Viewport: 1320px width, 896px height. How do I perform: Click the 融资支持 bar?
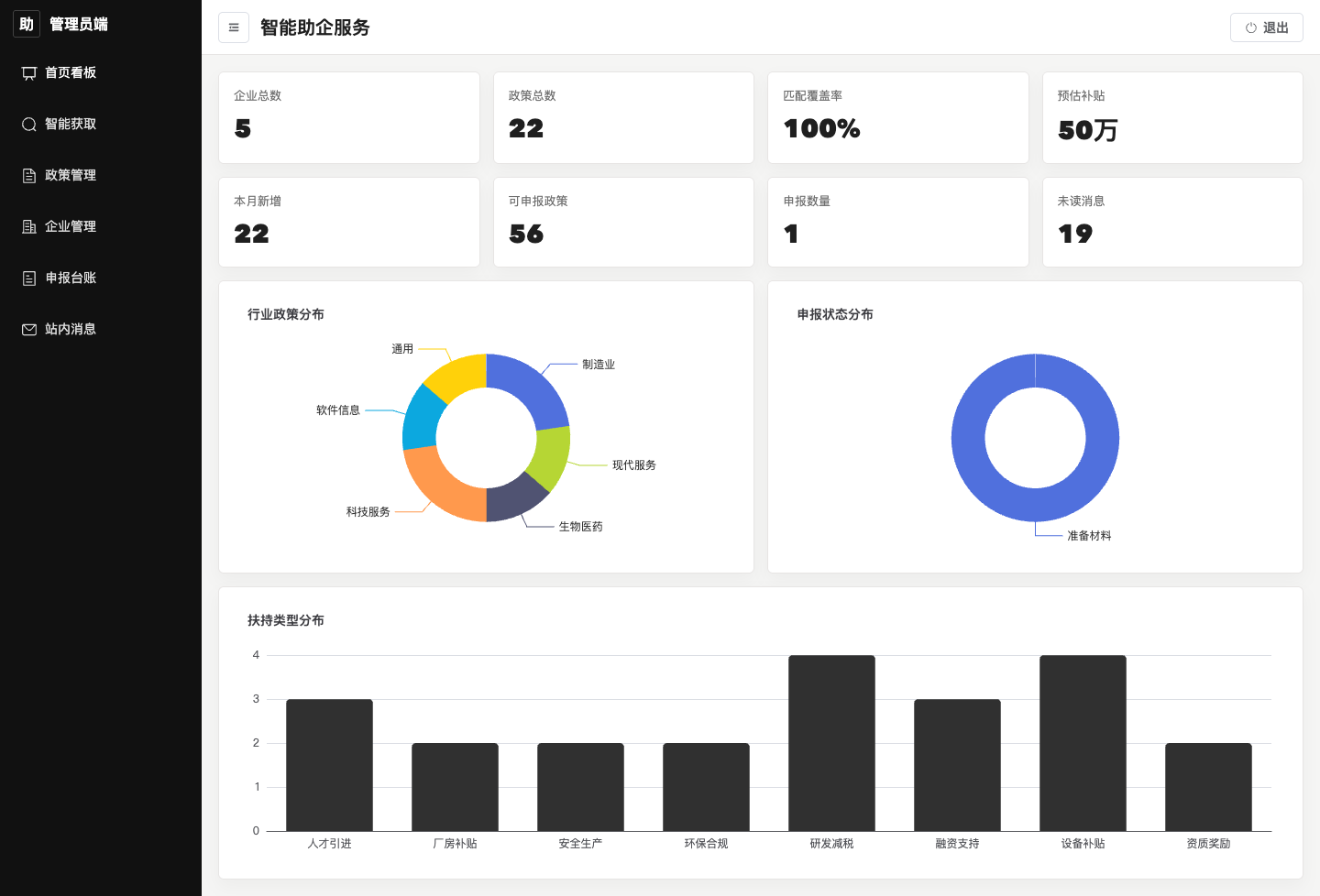957,765
